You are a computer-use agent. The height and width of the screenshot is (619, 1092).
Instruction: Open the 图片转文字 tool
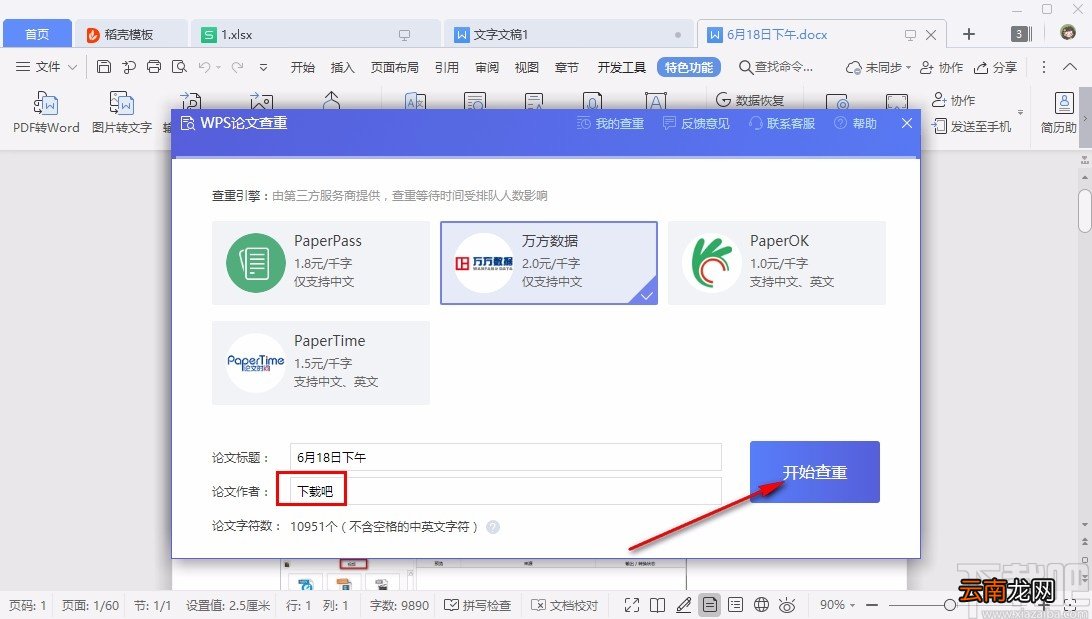[122, 113]
